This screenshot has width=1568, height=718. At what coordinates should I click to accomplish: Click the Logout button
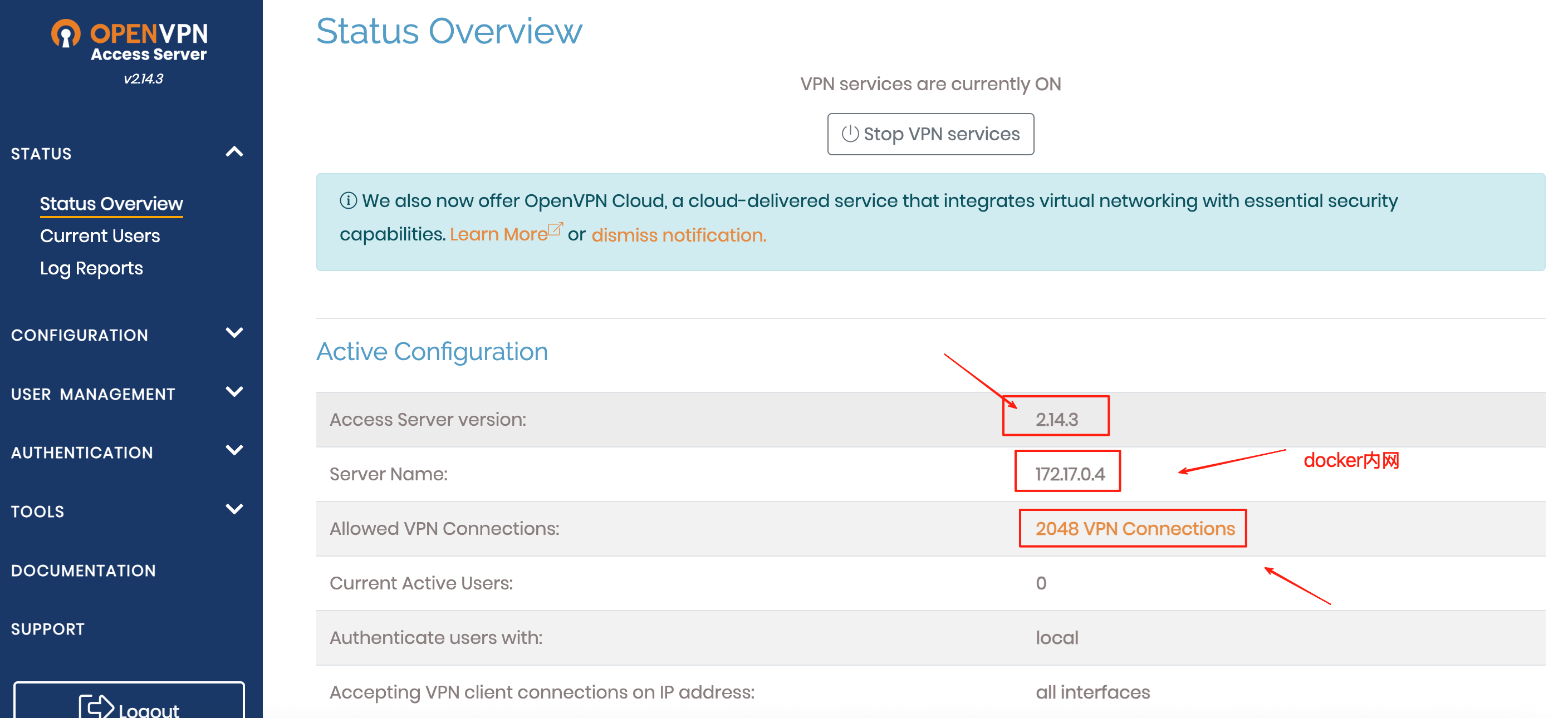point(129,706)
